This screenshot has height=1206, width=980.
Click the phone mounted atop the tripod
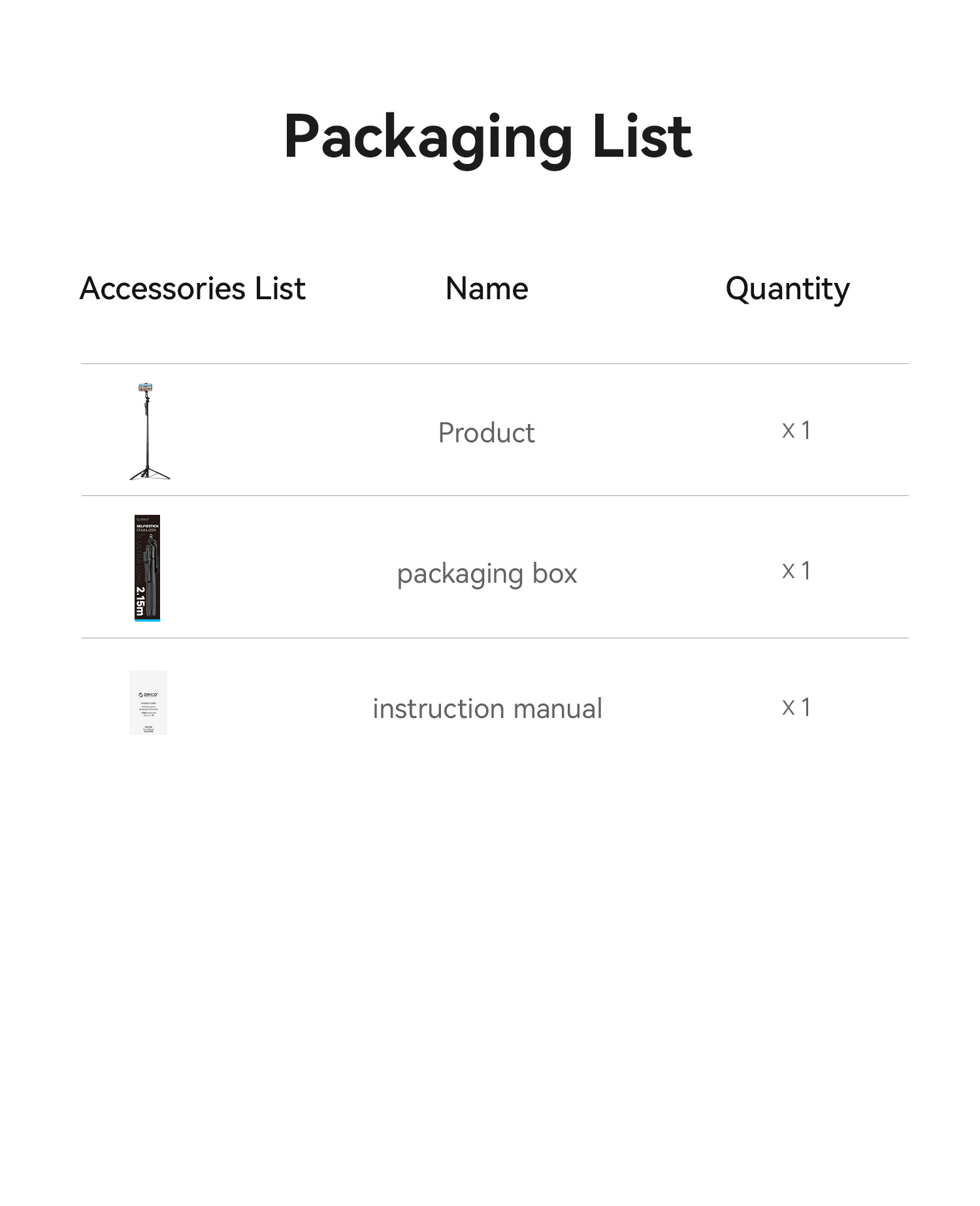click(145, 389)
